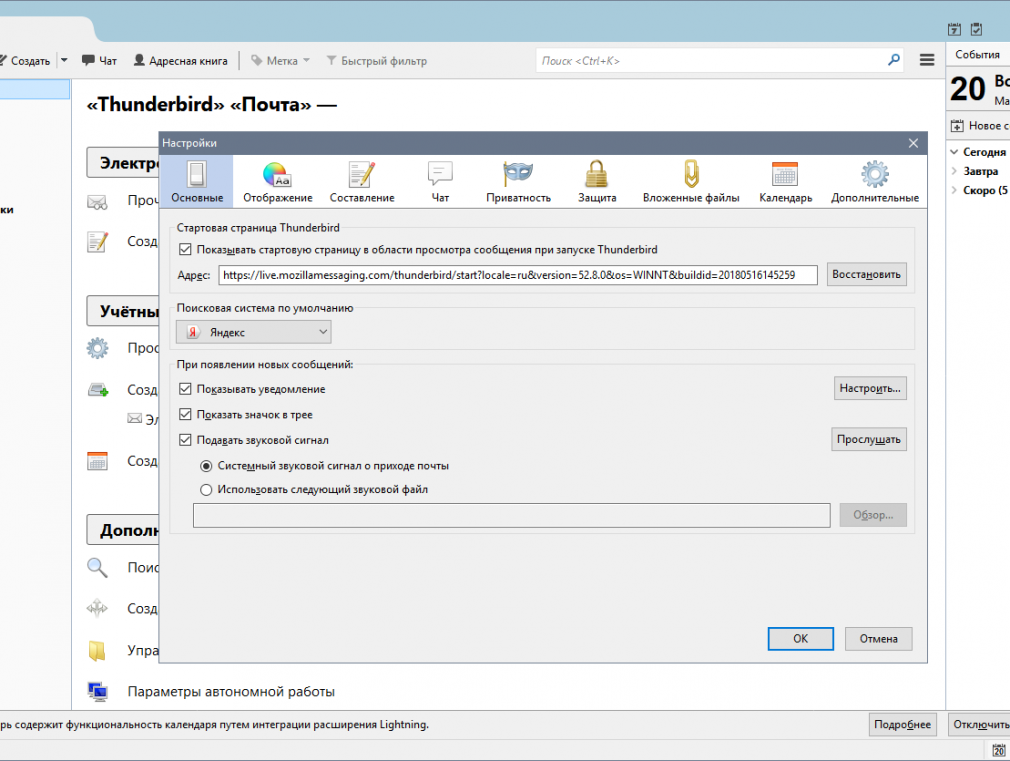1010x761 pixels.
Task: Open the tasks tab icon at top right
Action: point(977,29)
